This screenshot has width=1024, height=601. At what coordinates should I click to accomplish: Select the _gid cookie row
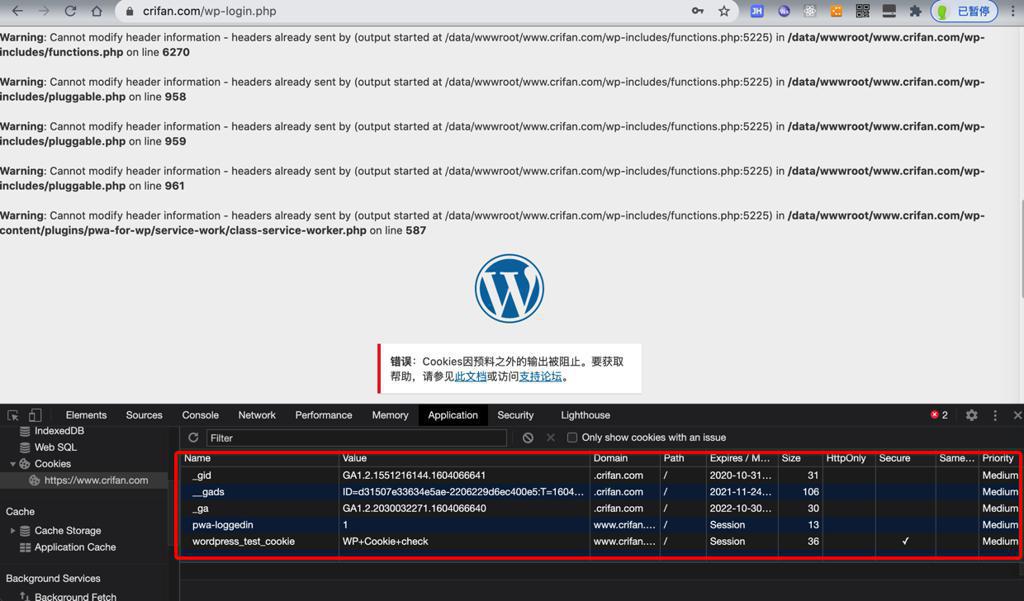[x=600, y=475]
